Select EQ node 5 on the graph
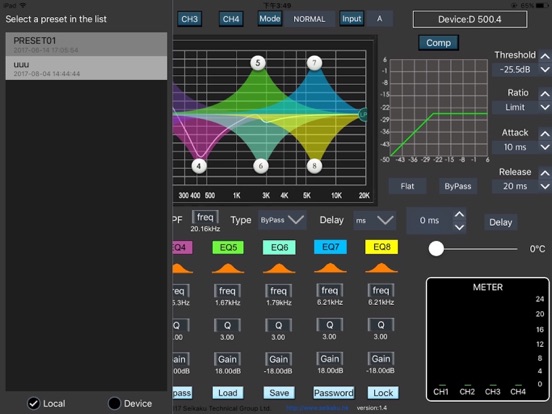Screen dimensions: 552x414 point(258,63)
